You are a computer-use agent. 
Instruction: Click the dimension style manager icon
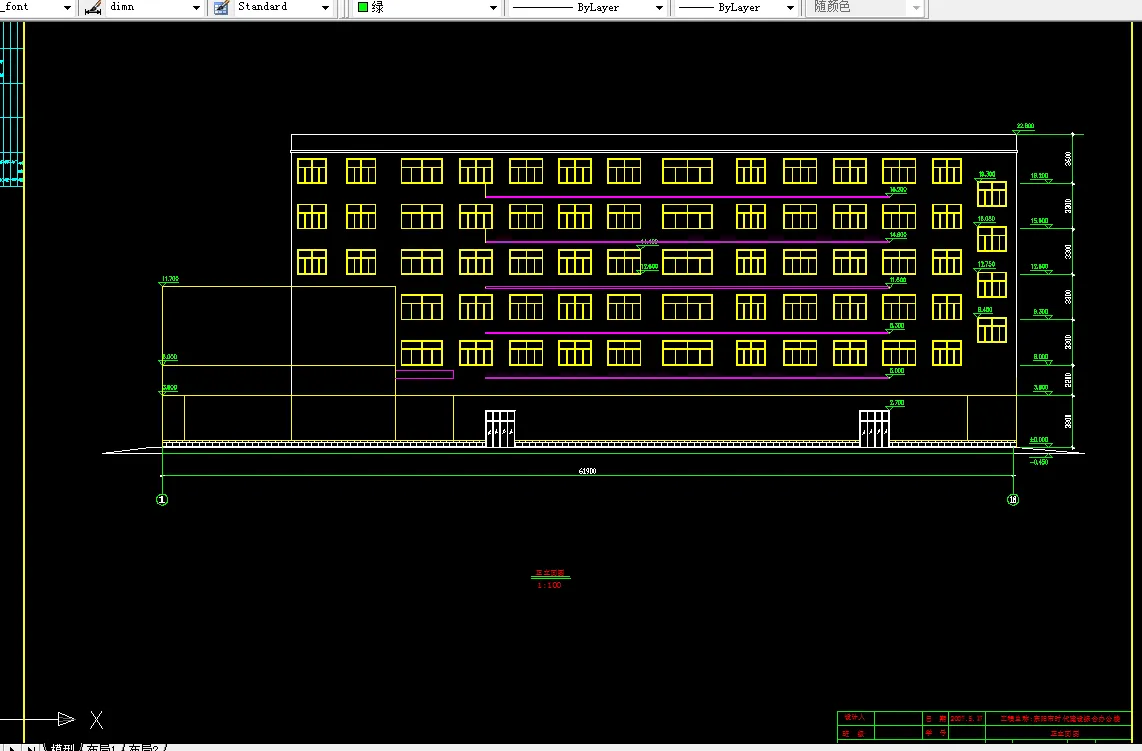click(92, 8)
